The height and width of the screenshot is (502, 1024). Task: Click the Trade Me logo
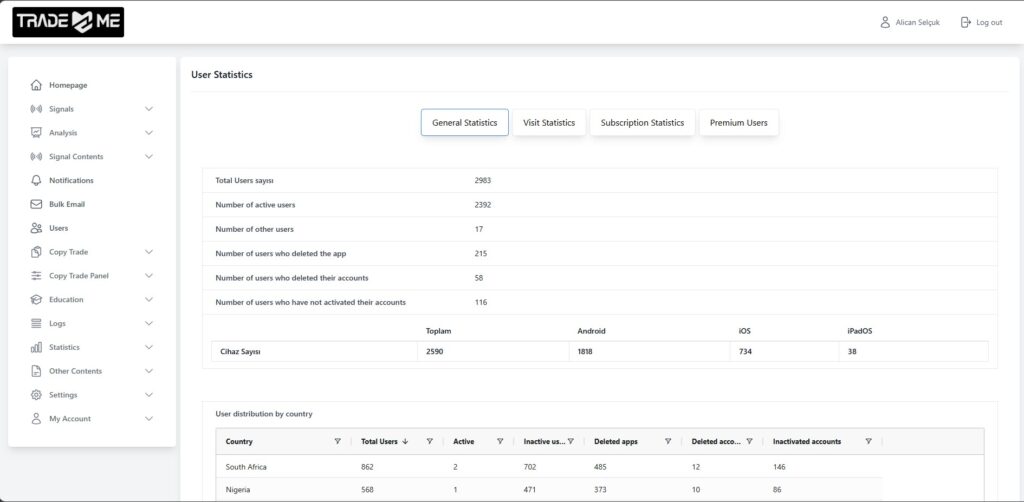click(x=68, y=22)
